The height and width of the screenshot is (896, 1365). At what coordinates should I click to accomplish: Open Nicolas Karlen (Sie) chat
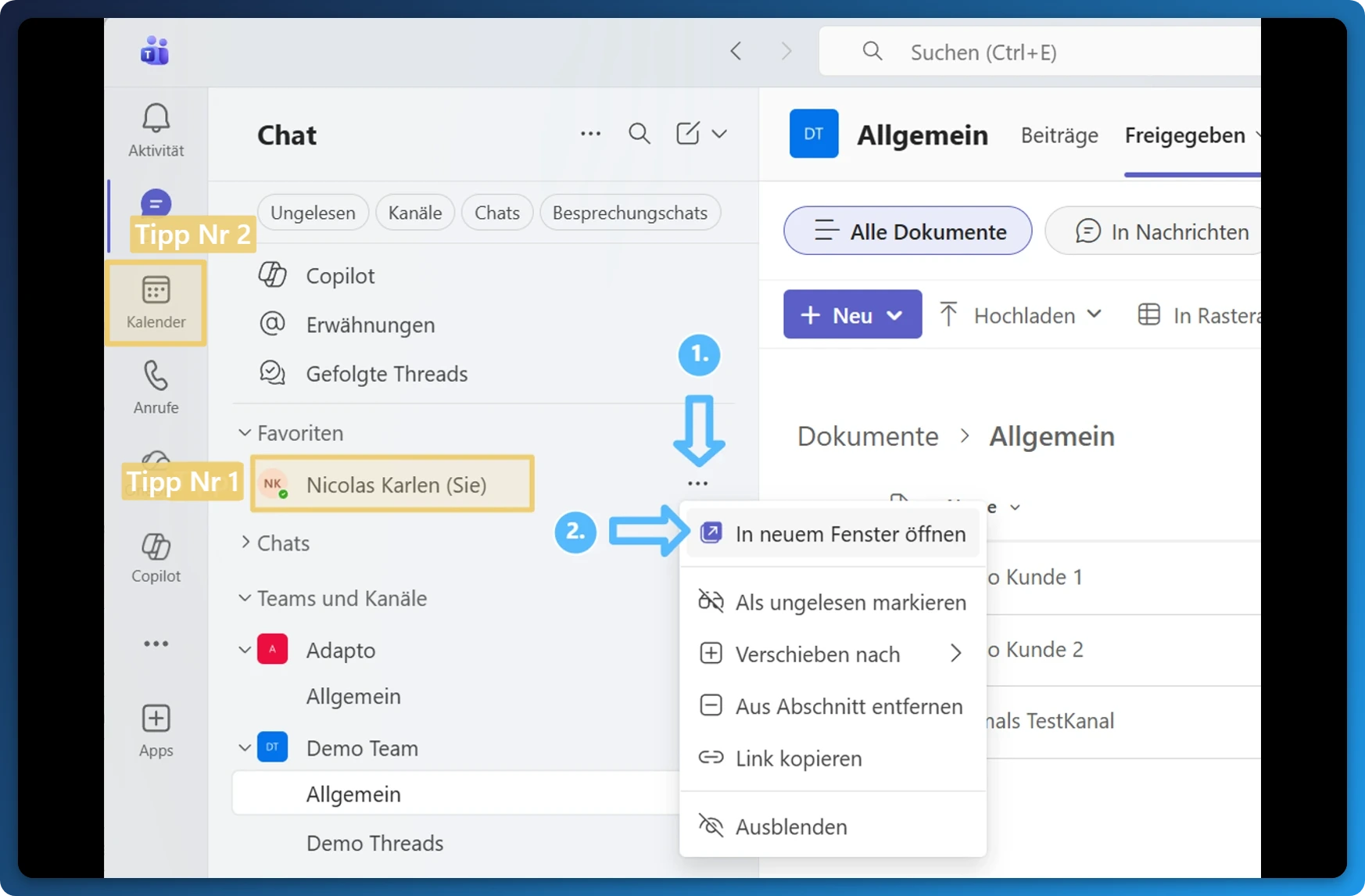tap(392, 484)
